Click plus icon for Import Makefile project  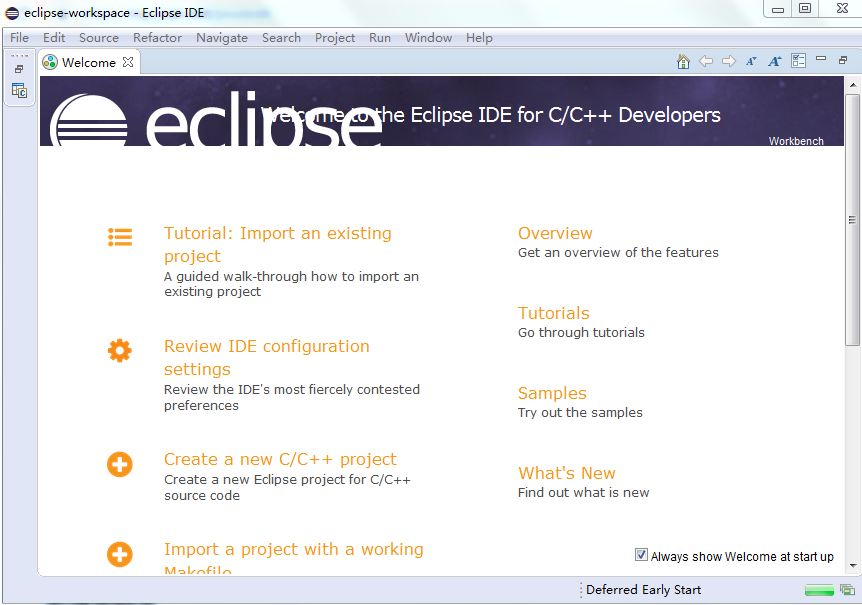pyautogui.click(x=120, y=554)
